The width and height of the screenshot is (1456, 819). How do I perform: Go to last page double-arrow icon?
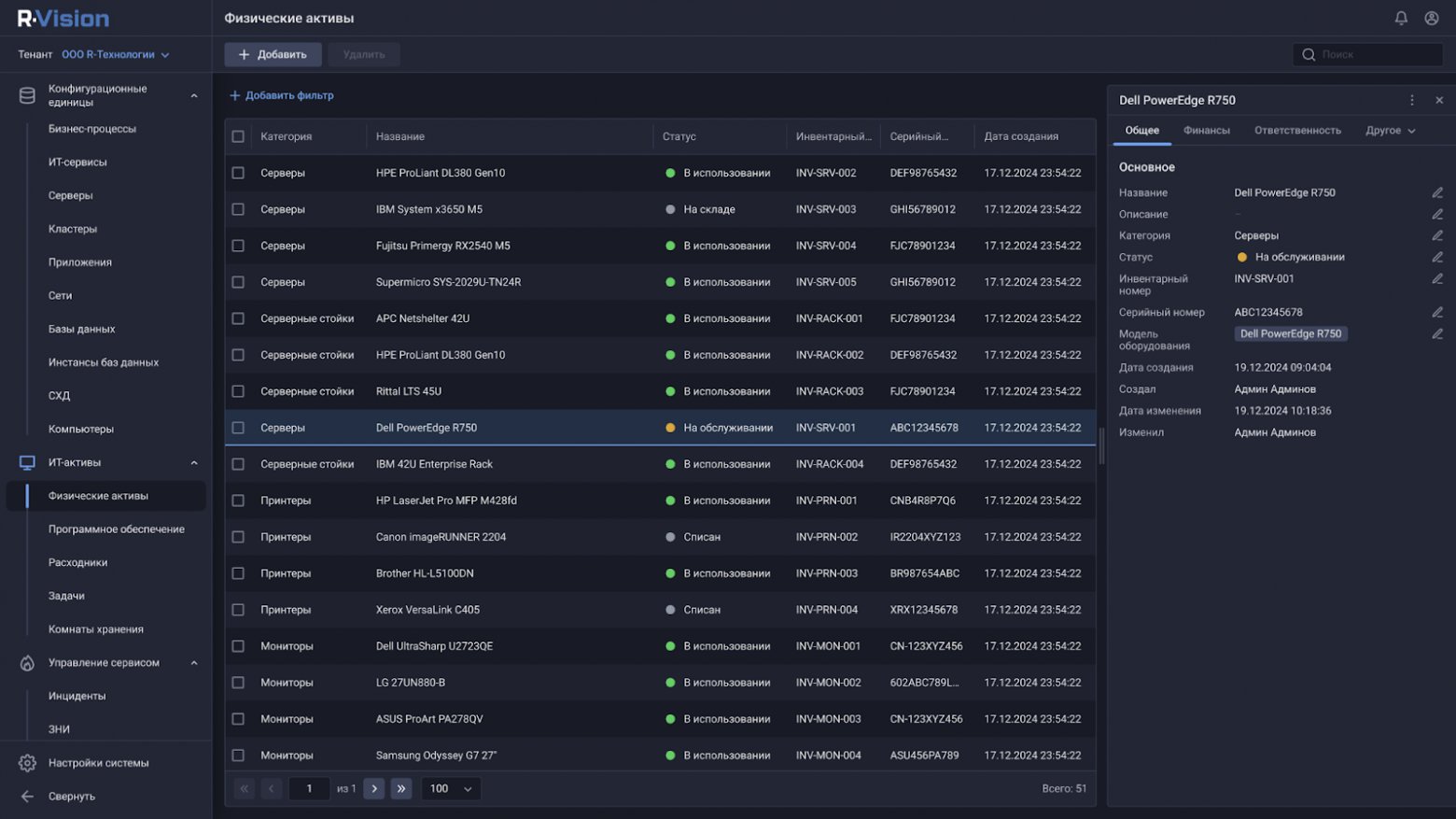(401, 789)
